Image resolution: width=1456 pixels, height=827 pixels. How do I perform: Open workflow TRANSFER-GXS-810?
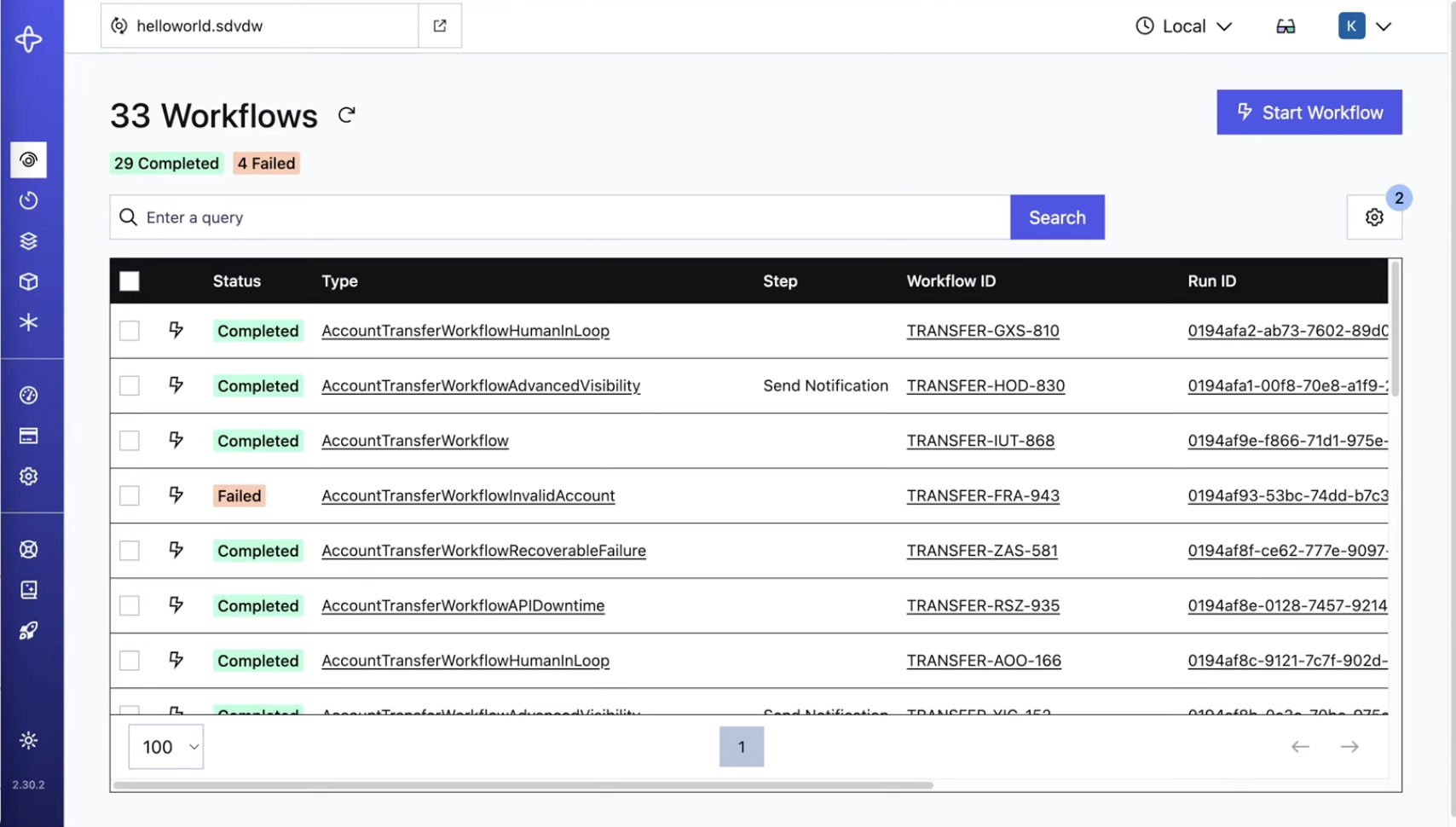pyautogui.click(x=983, y=331)
